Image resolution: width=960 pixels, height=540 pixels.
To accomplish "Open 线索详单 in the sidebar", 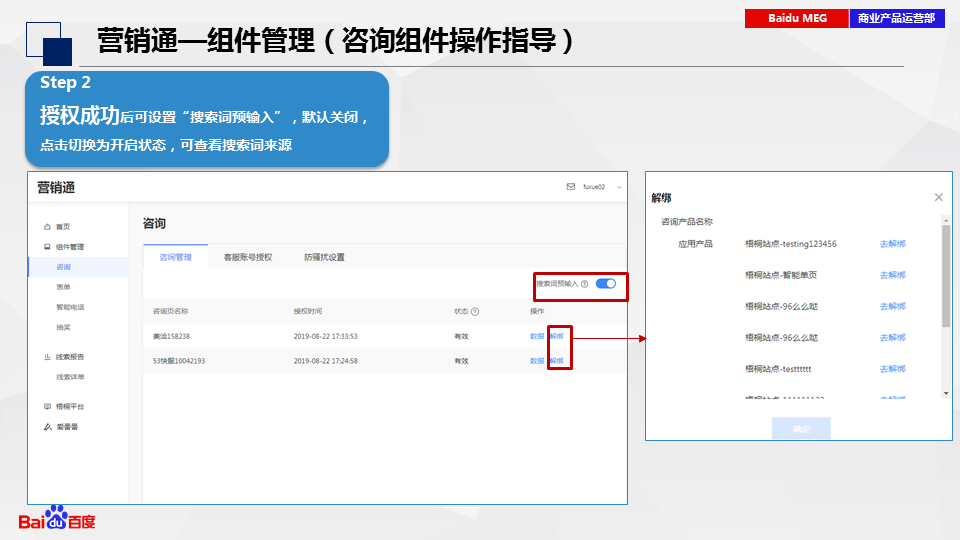I will pos(70,377).
